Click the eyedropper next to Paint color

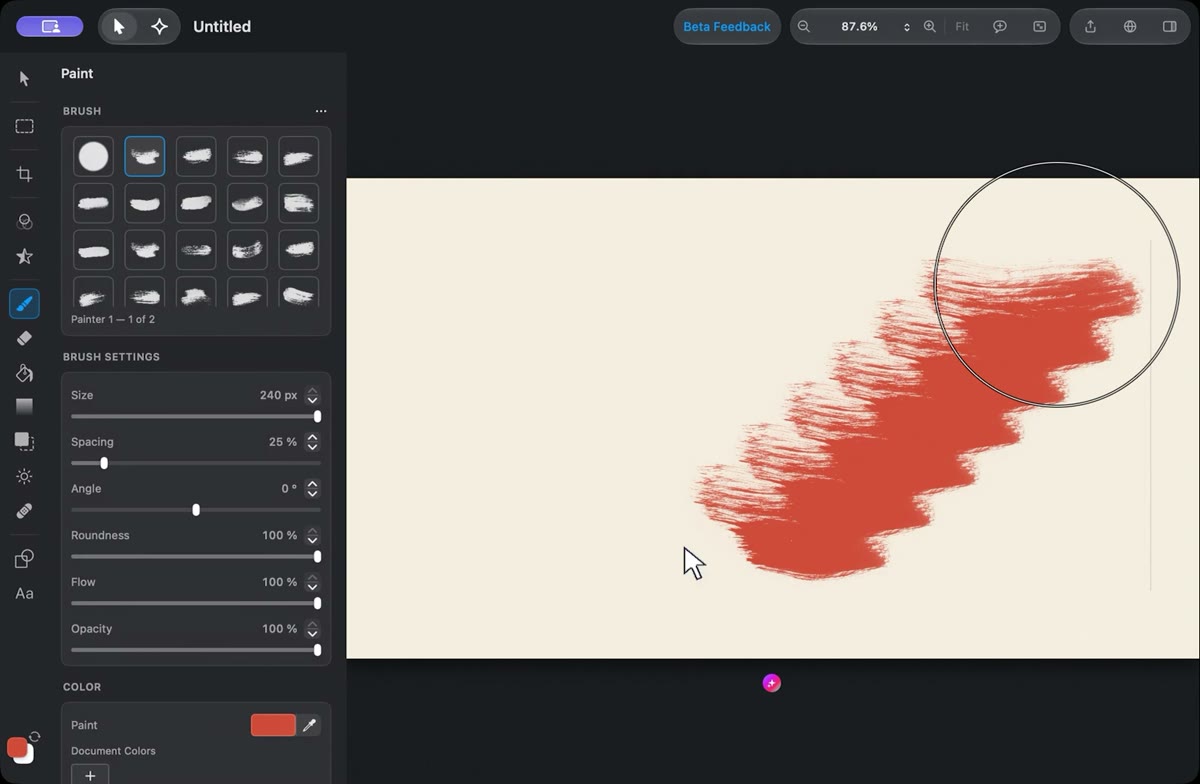(310, 725)
